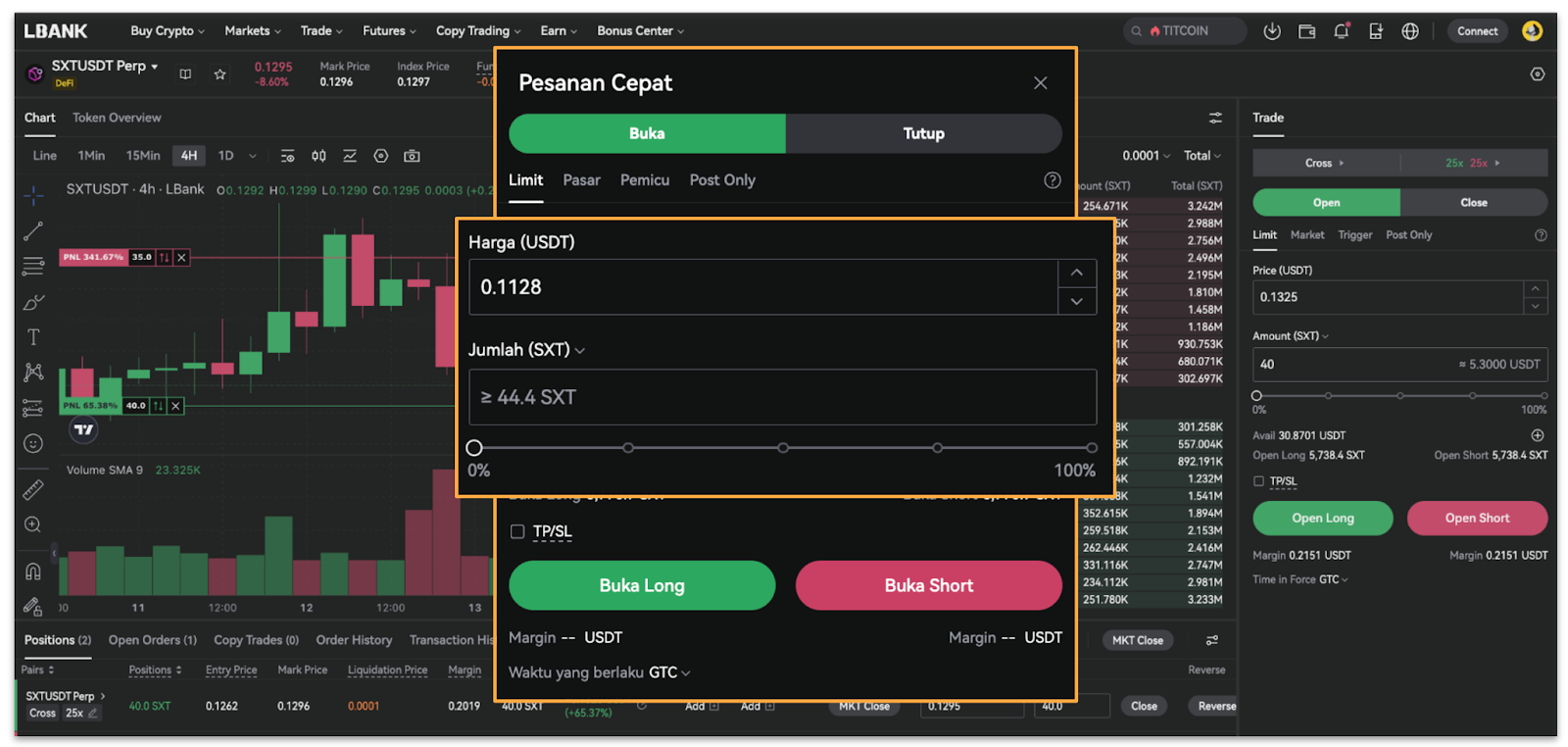The image size is (1568, 747).
Task: Expand the Futures menu
Action: point(389,31)
